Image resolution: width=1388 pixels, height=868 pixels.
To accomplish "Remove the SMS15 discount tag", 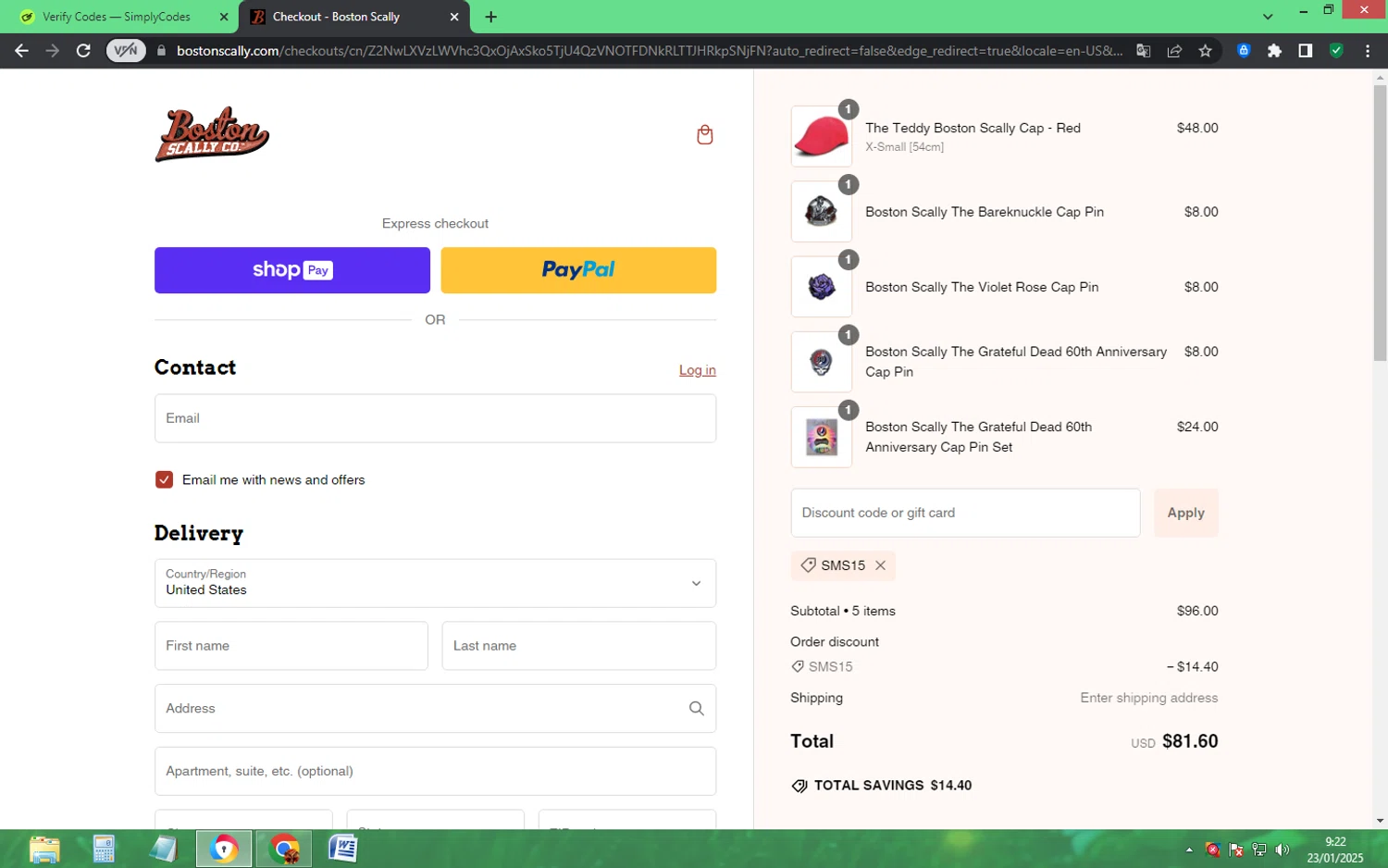I will pos(880,565).
